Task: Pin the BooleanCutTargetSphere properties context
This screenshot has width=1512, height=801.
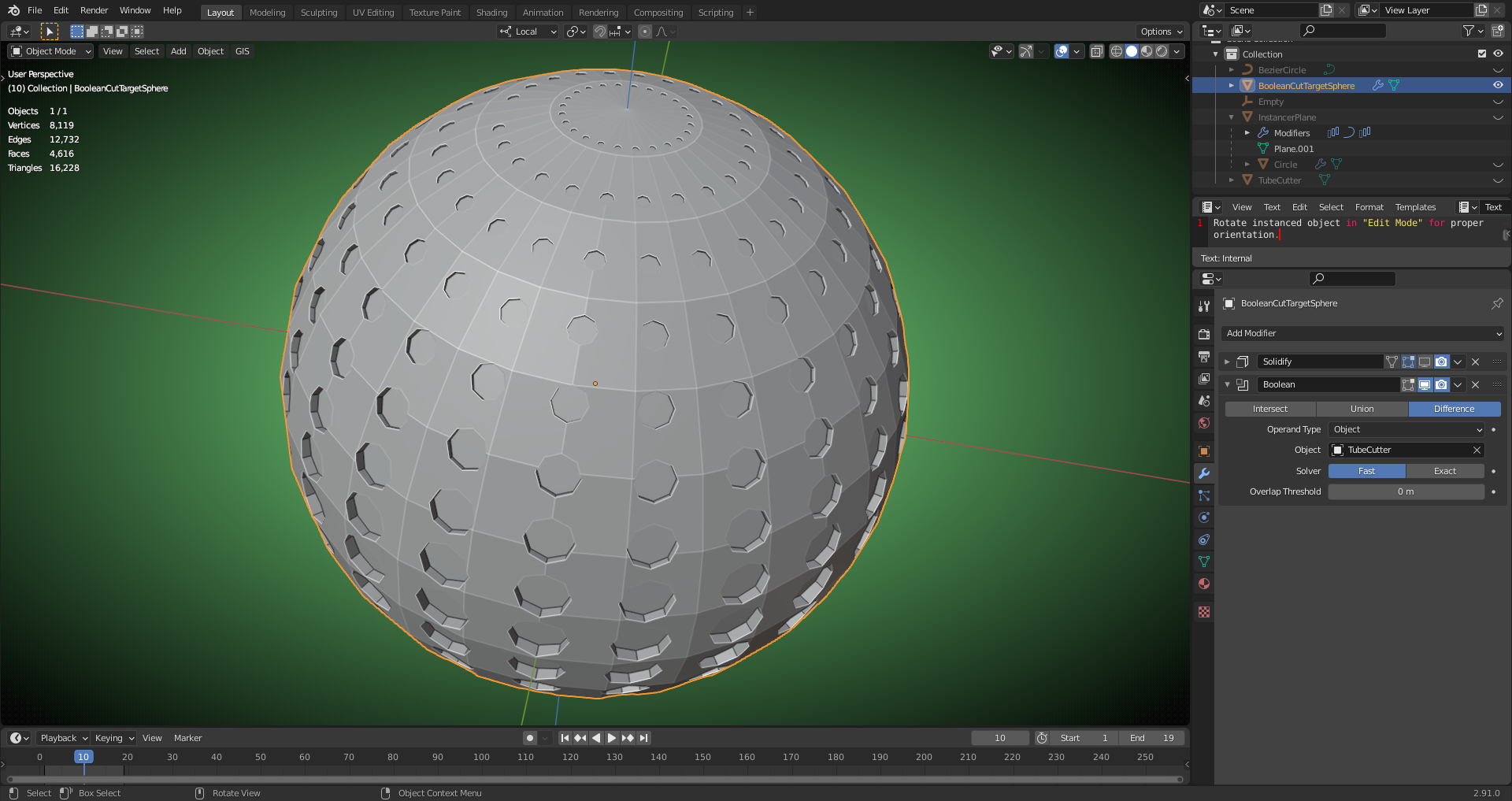Action: click(1496, 303)
